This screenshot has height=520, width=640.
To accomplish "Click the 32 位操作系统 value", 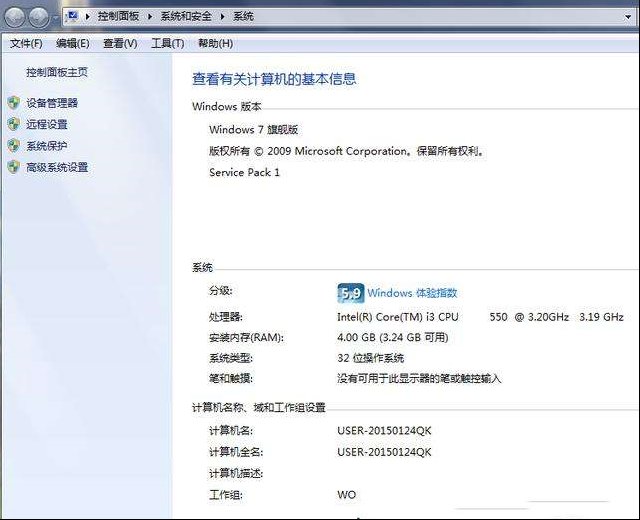I will [x=371, y=358].
